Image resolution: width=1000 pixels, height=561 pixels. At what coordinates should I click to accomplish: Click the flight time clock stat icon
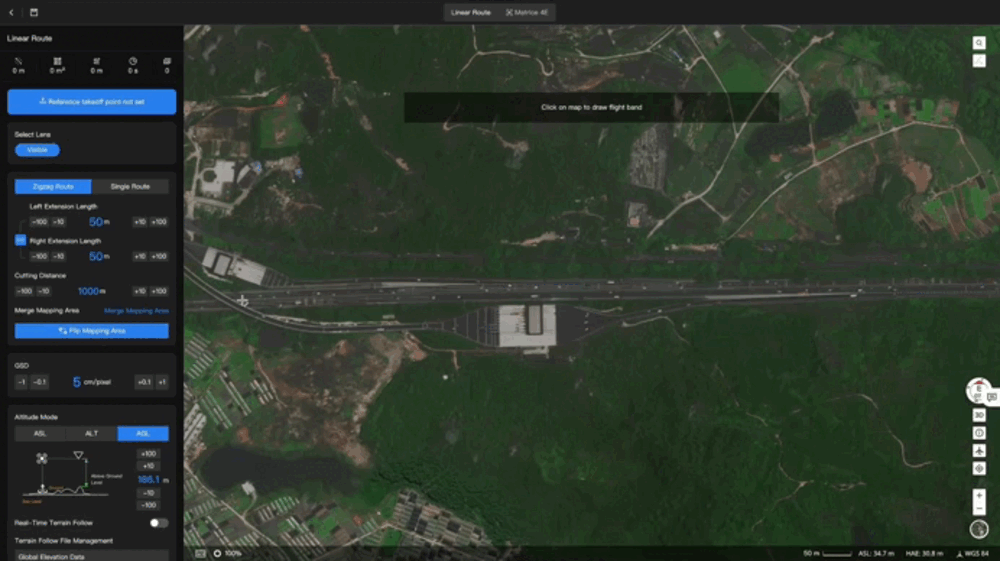133,61
